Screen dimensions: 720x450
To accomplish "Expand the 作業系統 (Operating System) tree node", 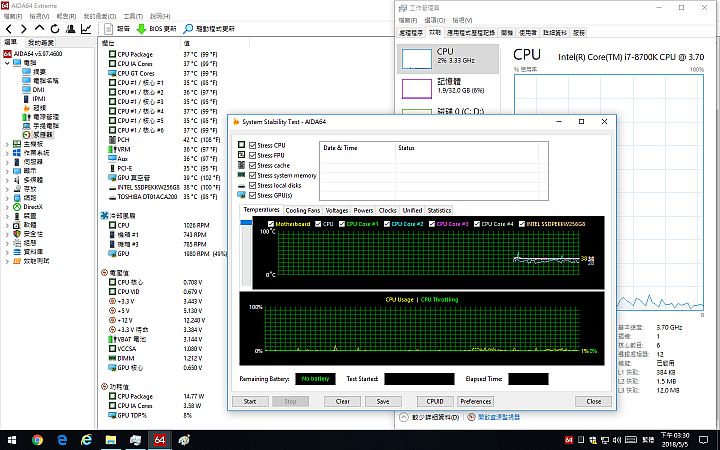I will [x=7, y=153].
